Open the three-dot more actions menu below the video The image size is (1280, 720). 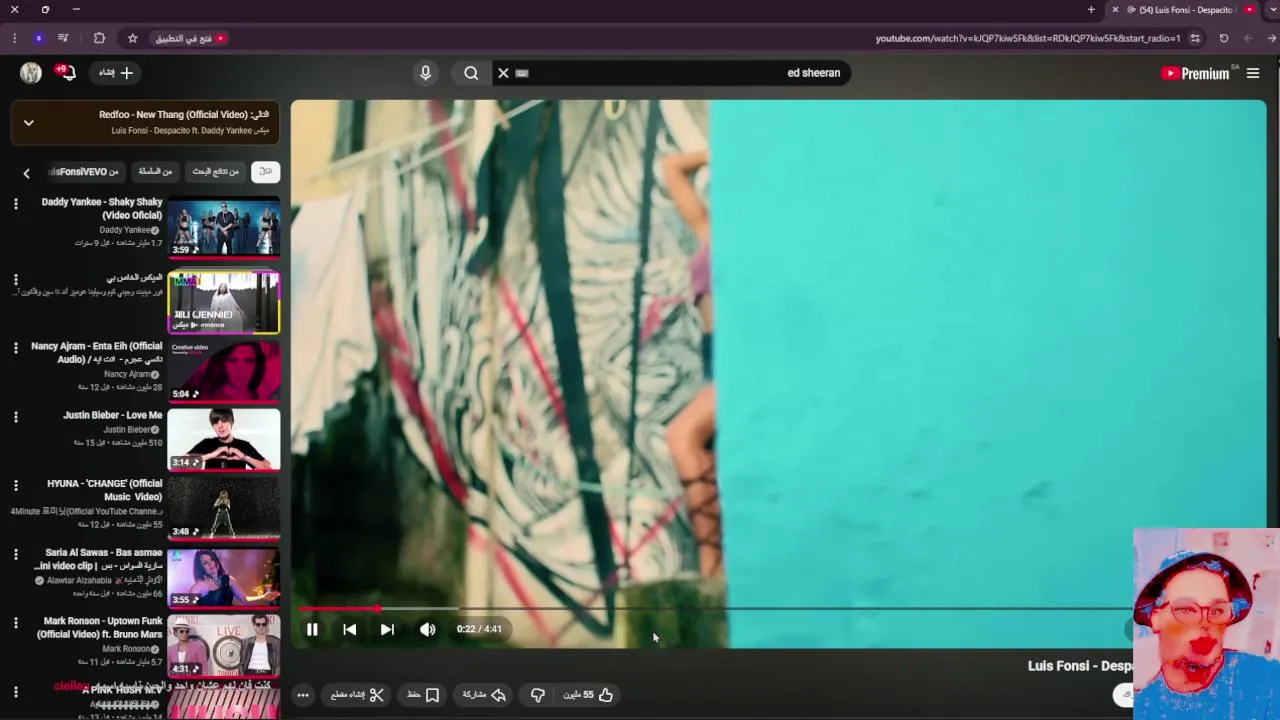(303, 695)
